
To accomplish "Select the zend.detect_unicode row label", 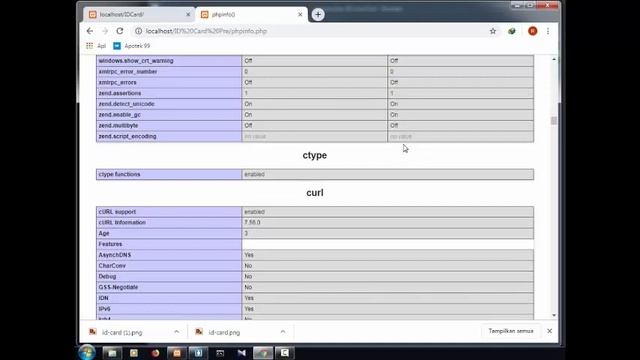I will tap(127, 104).
